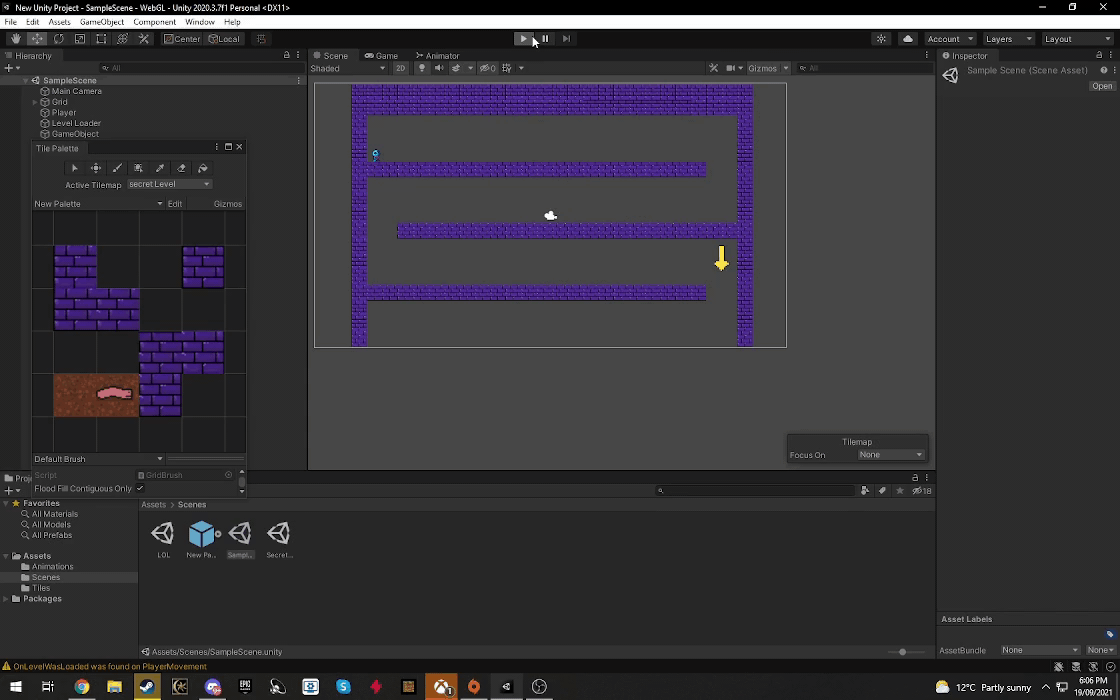The height and width of the screenshot is (700, 1120).
Task: Toggle 2D scene view mode
Action: [401, 68]
